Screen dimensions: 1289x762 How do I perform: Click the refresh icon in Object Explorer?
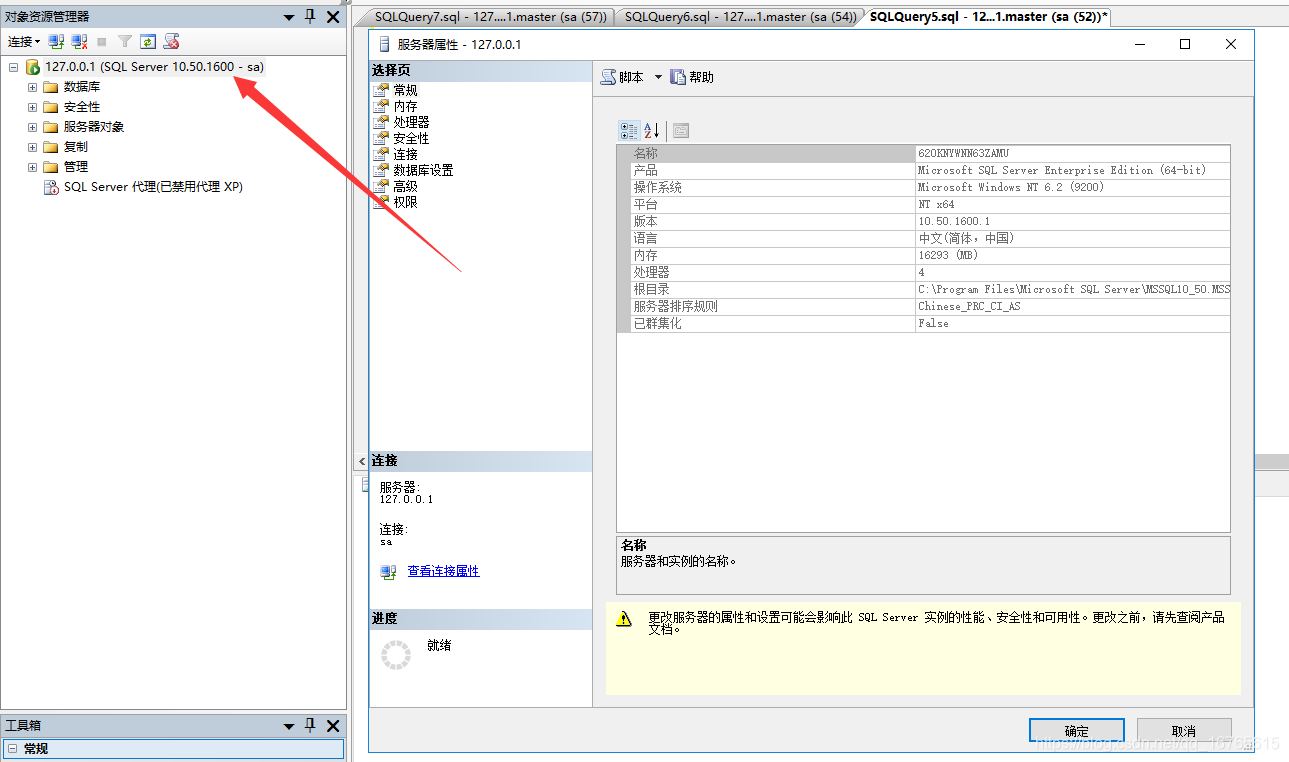[x=148, y=42]
